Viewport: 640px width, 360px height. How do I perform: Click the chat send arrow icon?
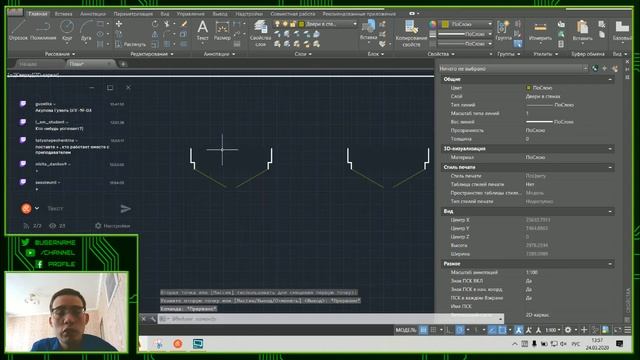[x=126, y=209]
